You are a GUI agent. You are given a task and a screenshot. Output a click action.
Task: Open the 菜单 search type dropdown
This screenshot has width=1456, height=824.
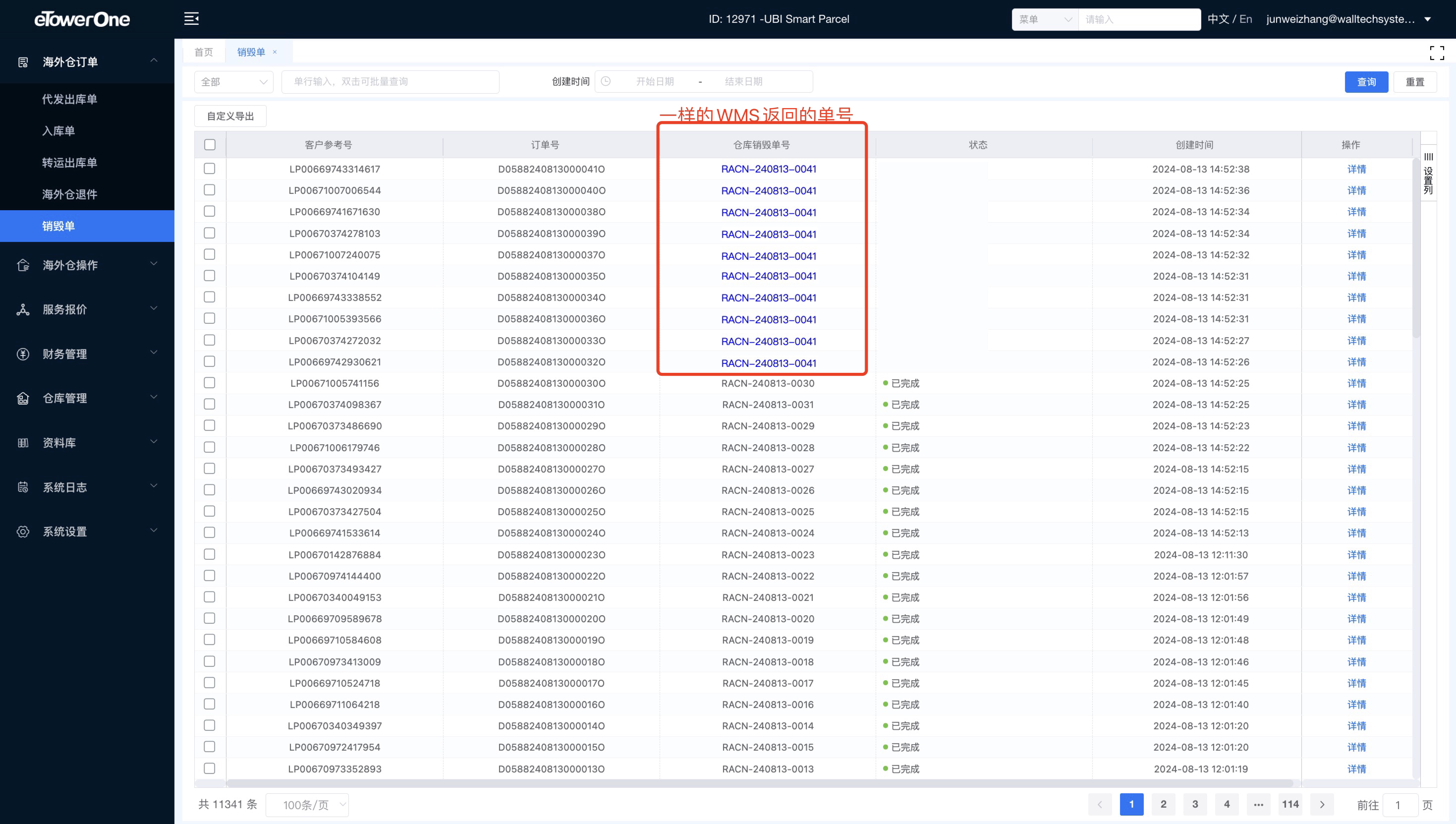(1045, 19)
